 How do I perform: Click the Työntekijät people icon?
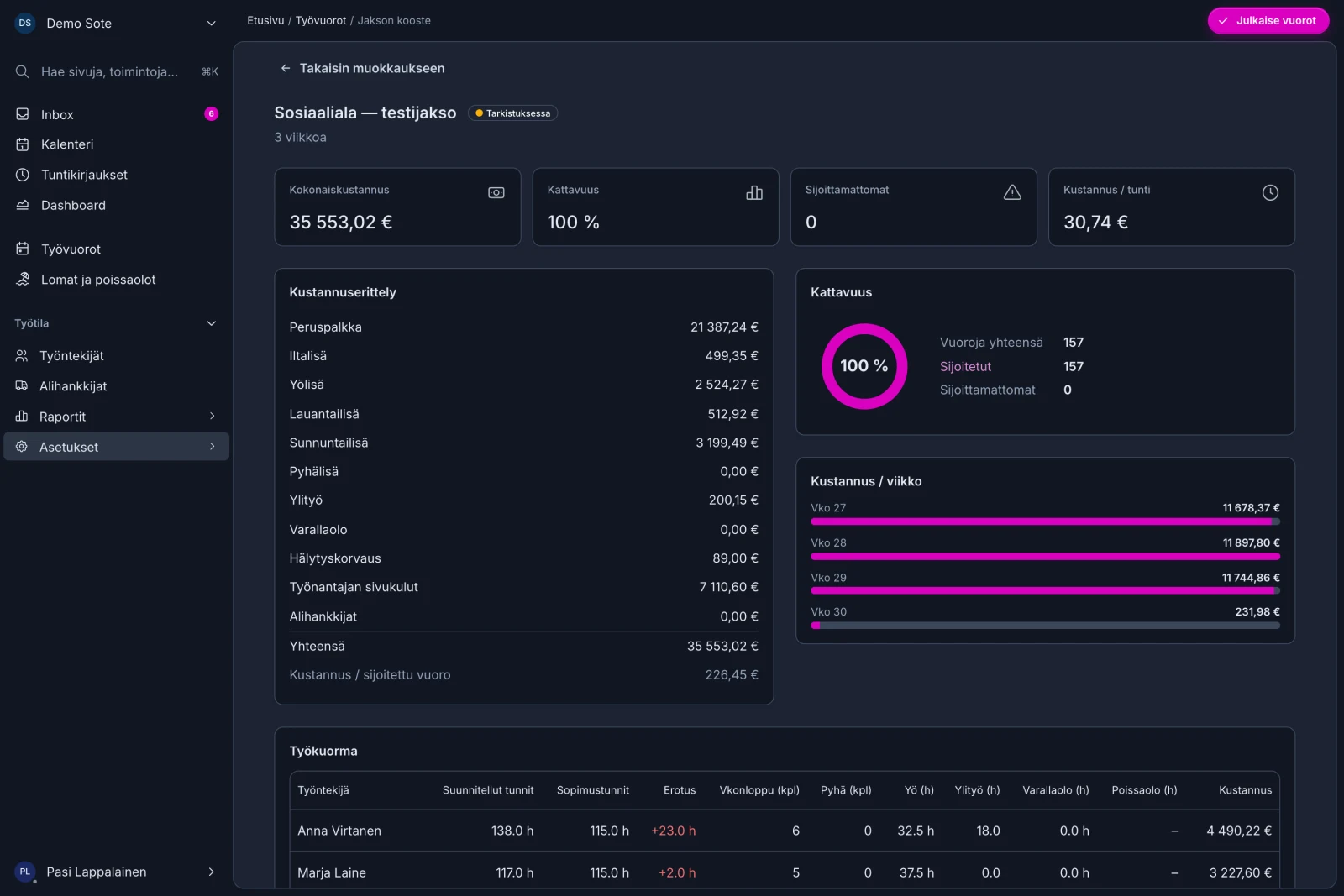tap(22, 356)
